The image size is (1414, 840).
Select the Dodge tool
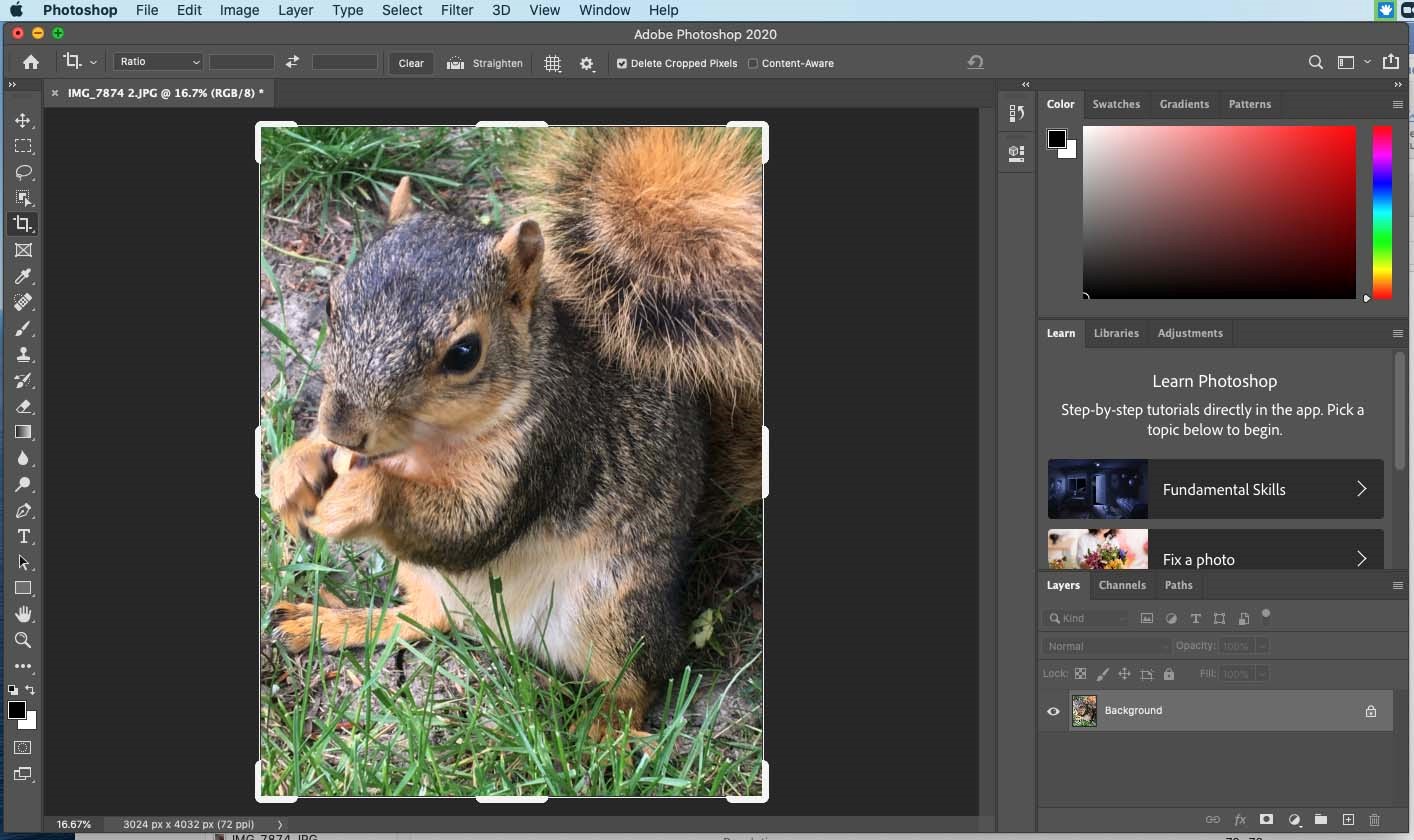coord(23,484)
